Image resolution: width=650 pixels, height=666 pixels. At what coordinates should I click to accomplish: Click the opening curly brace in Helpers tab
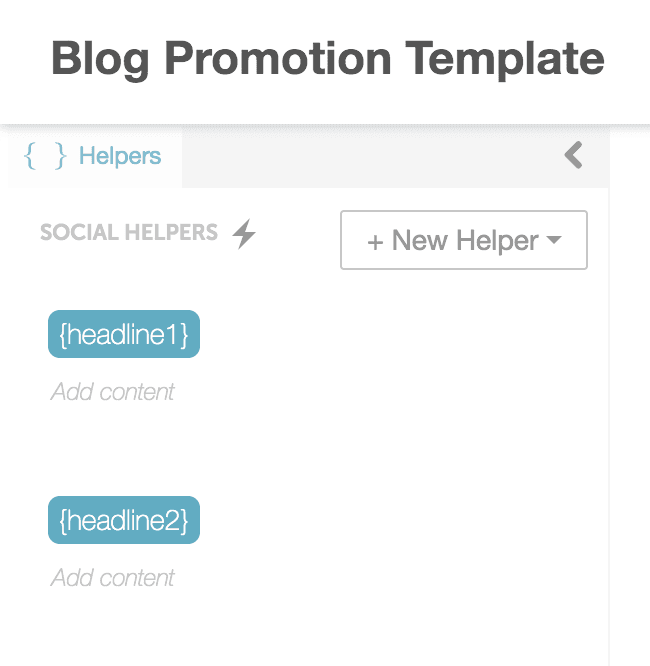[x=29, y=156]
